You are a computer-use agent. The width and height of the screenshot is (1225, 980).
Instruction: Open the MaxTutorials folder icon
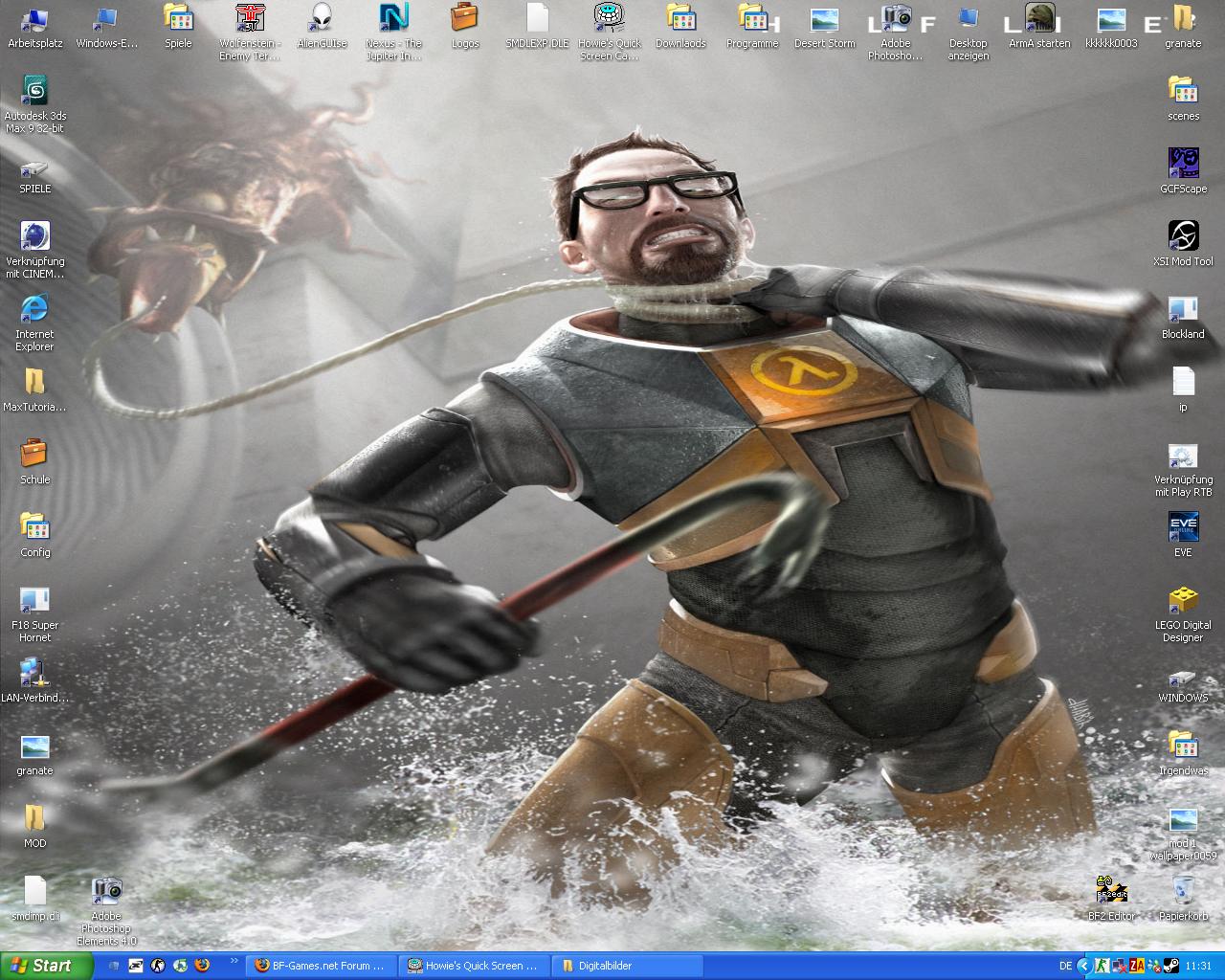click(x=34, y=390)
